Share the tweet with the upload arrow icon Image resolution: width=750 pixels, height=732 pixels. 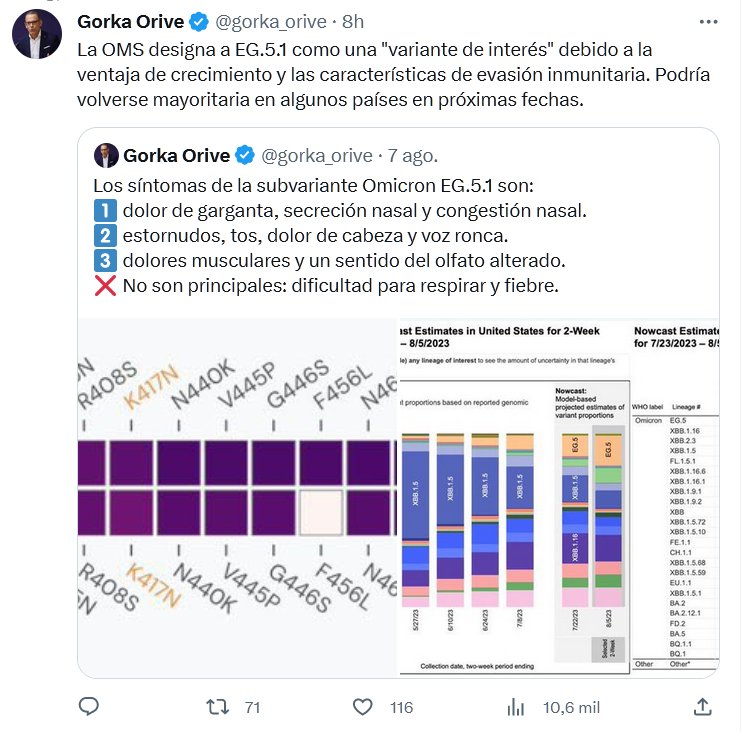[x=702, y=707]
